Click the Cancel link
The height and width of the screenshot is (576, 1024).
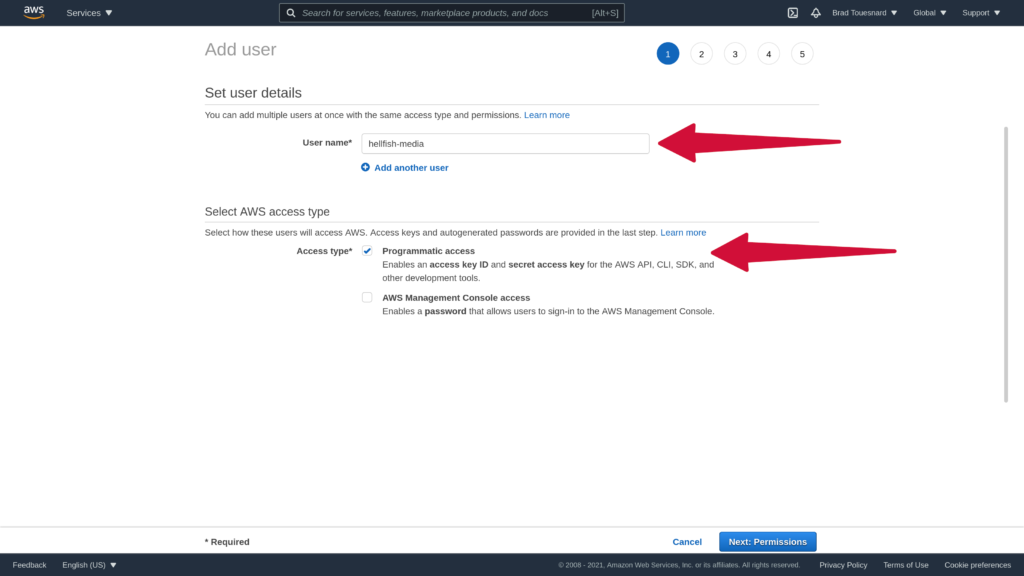coord(687,541)
